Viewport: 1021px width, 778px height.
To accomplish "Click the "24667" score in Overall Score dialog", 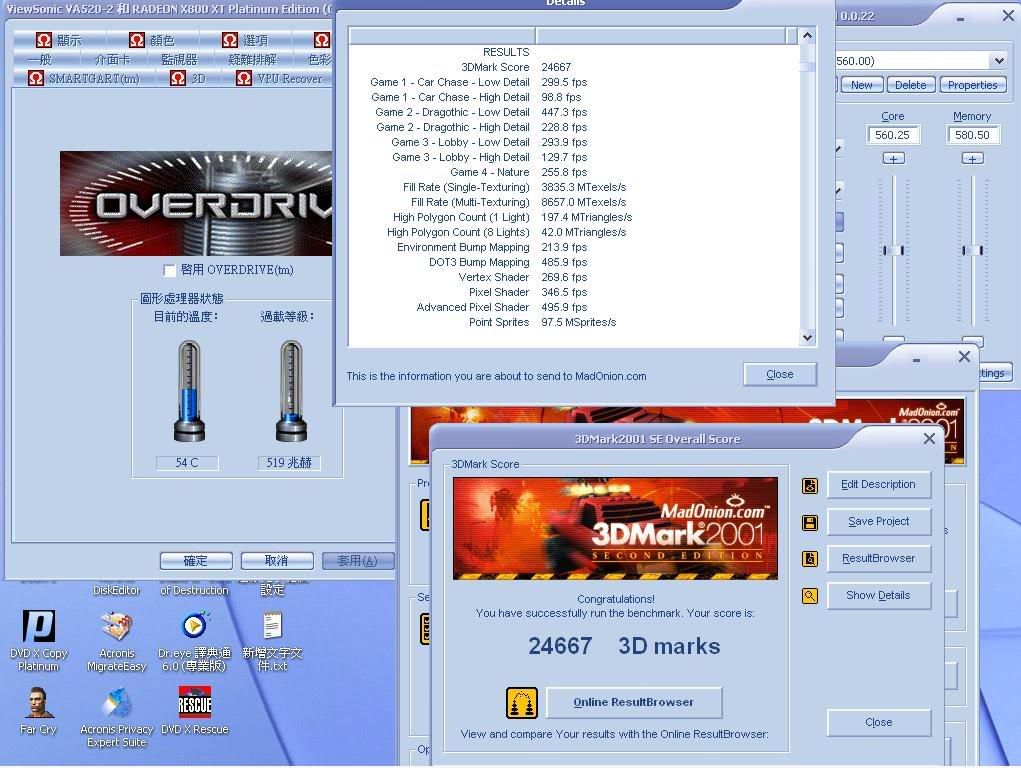I will (560, 646).
